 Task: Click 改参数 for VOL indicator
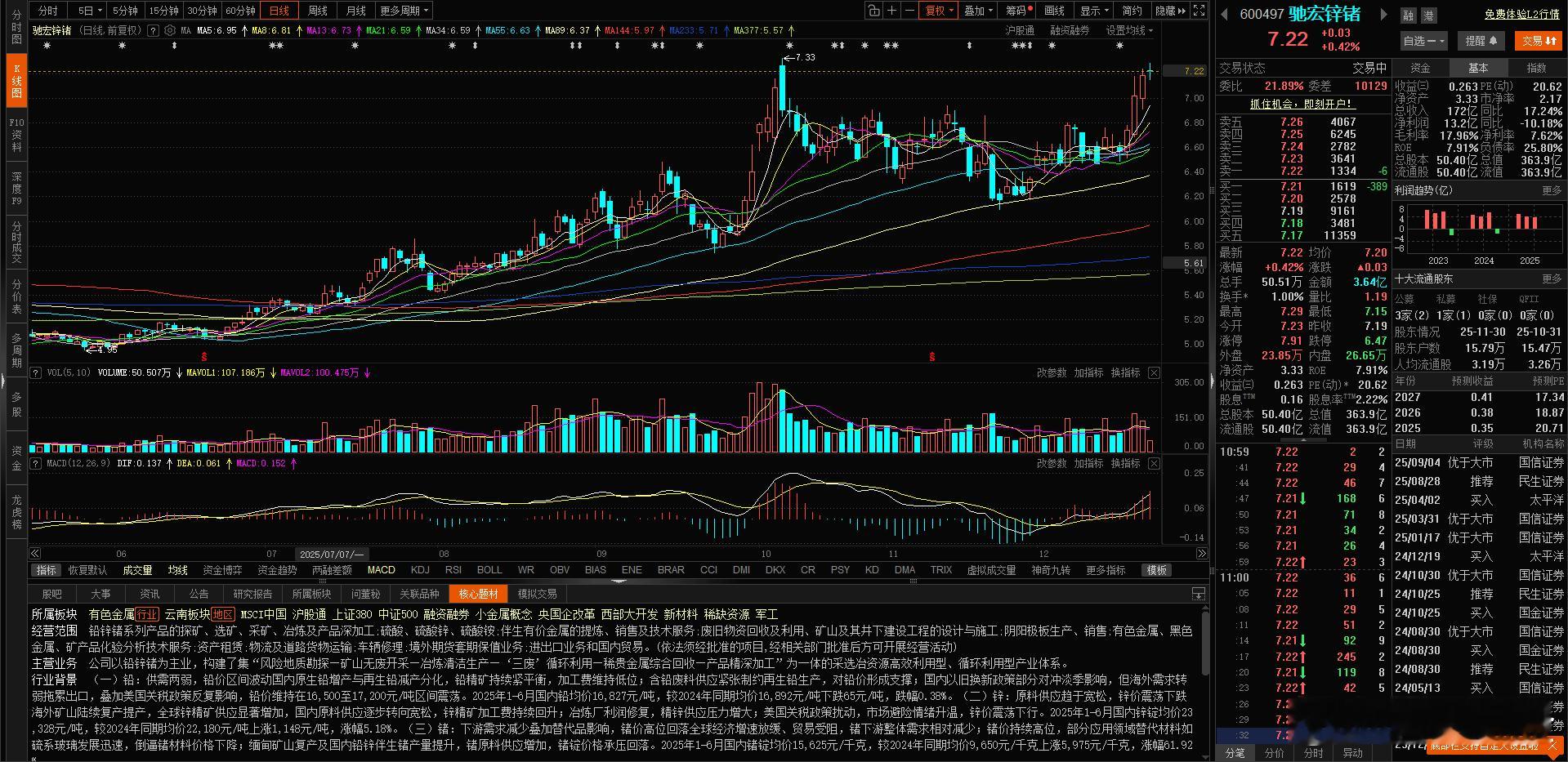(1052, 372)
